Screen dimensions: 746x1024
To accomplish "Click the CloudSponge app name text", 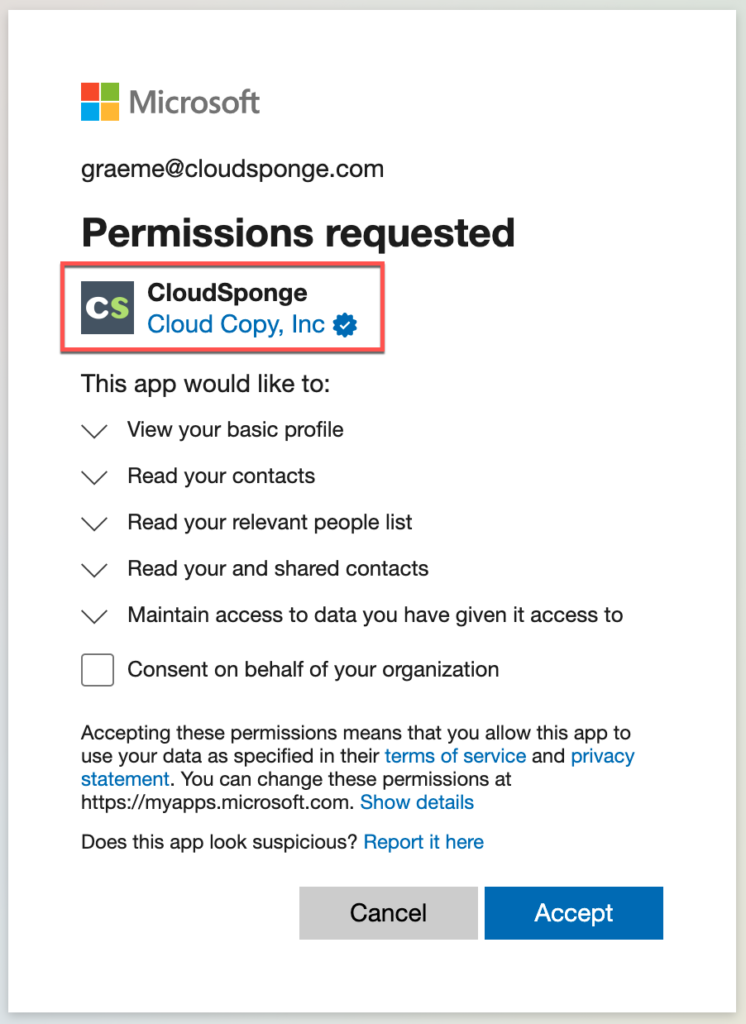I will click(227, 293).
